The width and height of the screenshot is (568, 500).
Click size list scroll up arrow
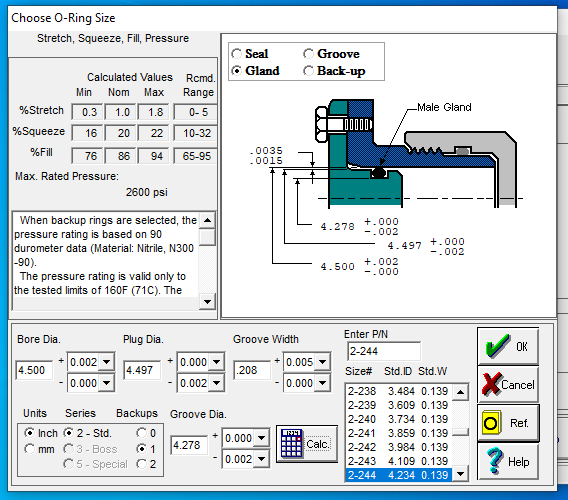(x=460, y=392)
